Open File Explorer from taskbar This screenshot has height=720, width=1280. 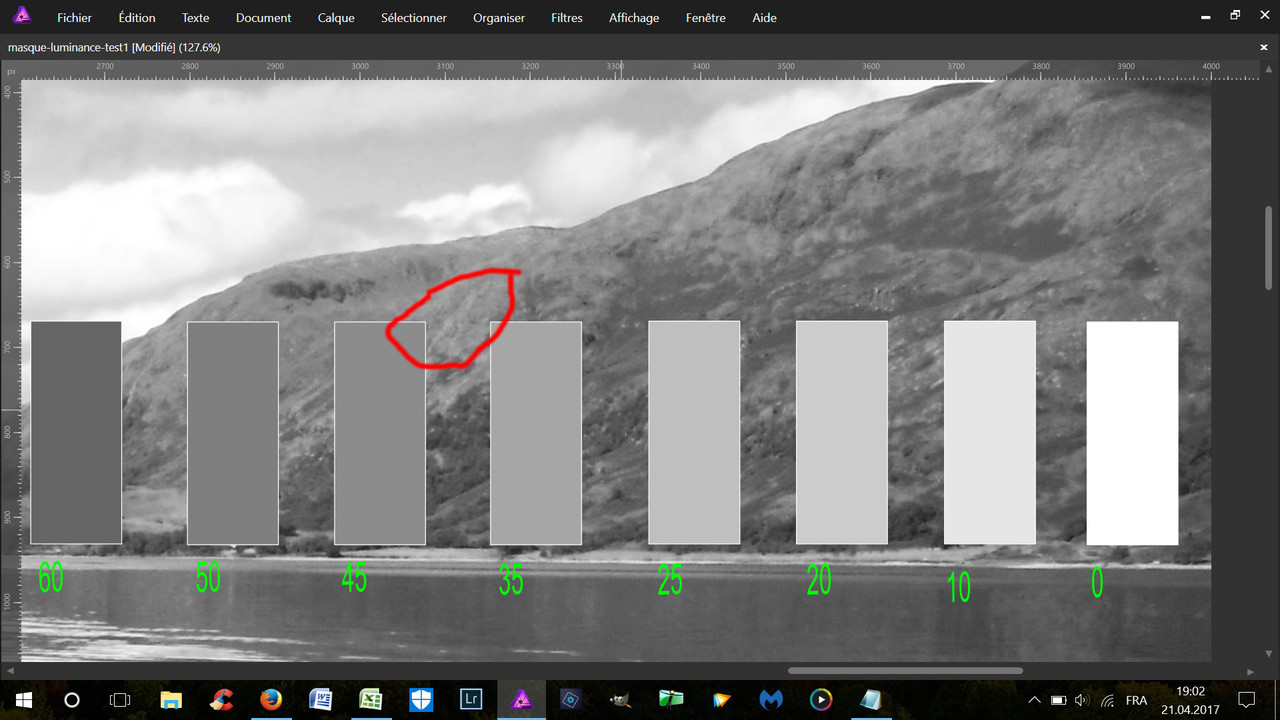click(x=171, y=700)
